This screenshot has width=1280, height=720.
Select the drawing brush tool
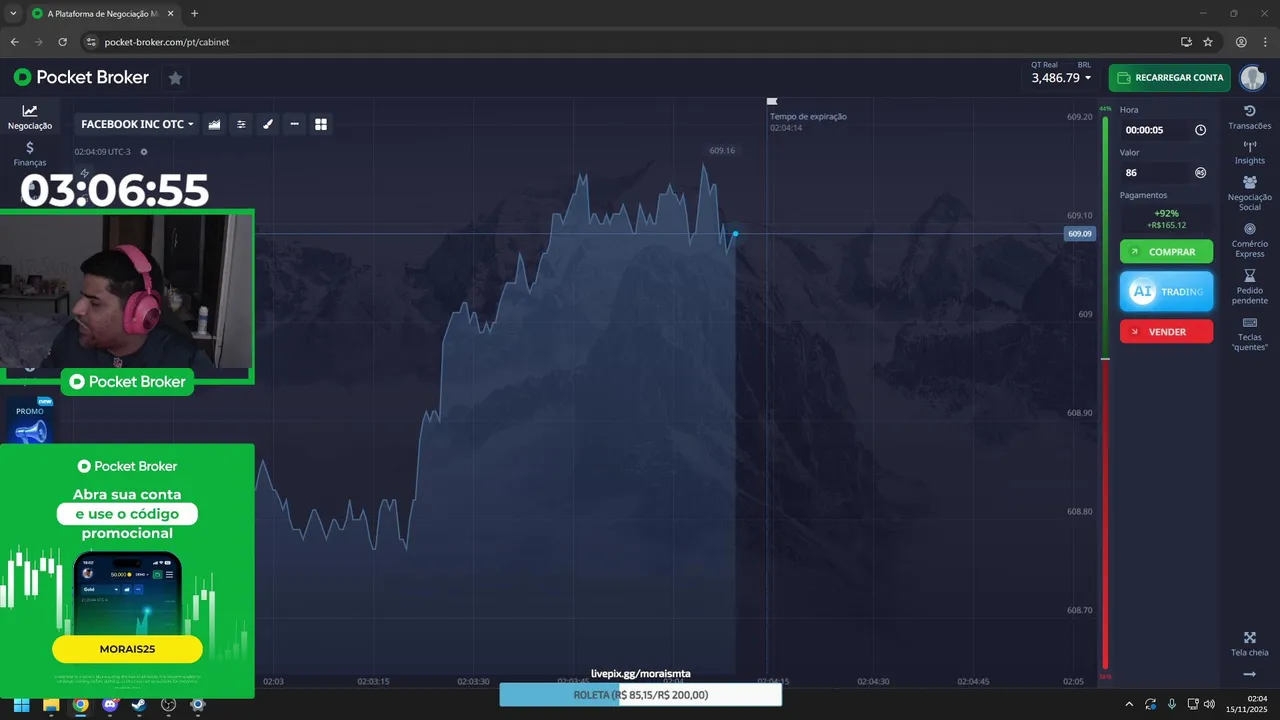click(268, 124)
